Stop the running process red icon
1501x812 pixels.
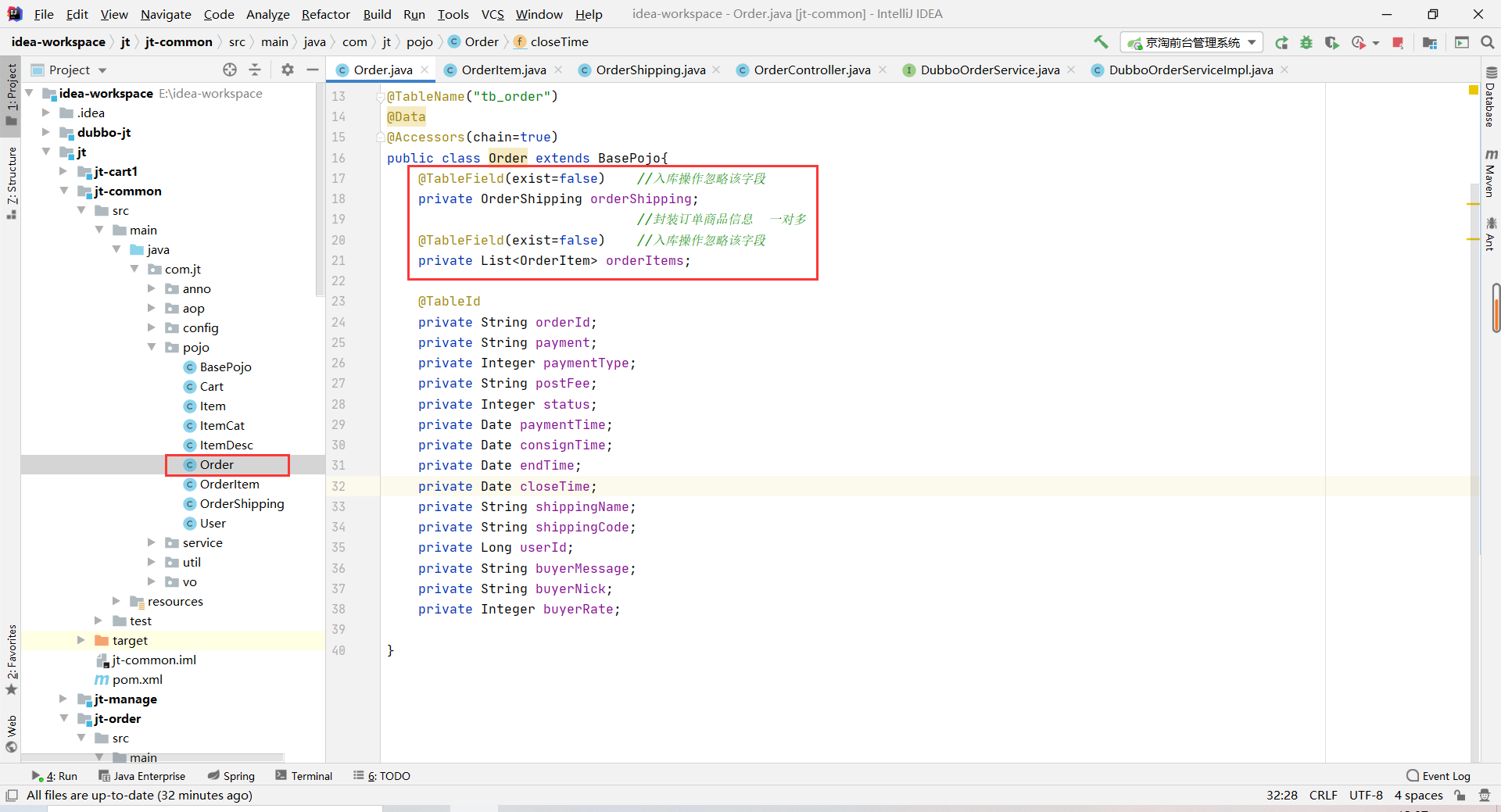[x=1398, y=42]
